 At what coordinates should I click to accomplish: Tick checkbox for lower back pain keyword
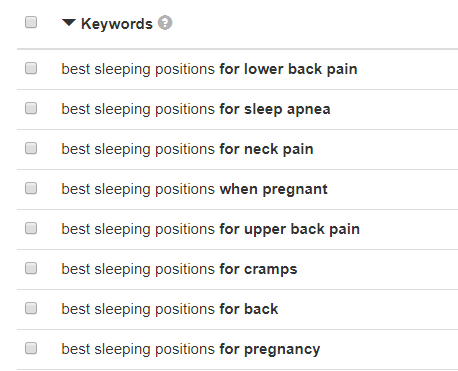point(31,68)
